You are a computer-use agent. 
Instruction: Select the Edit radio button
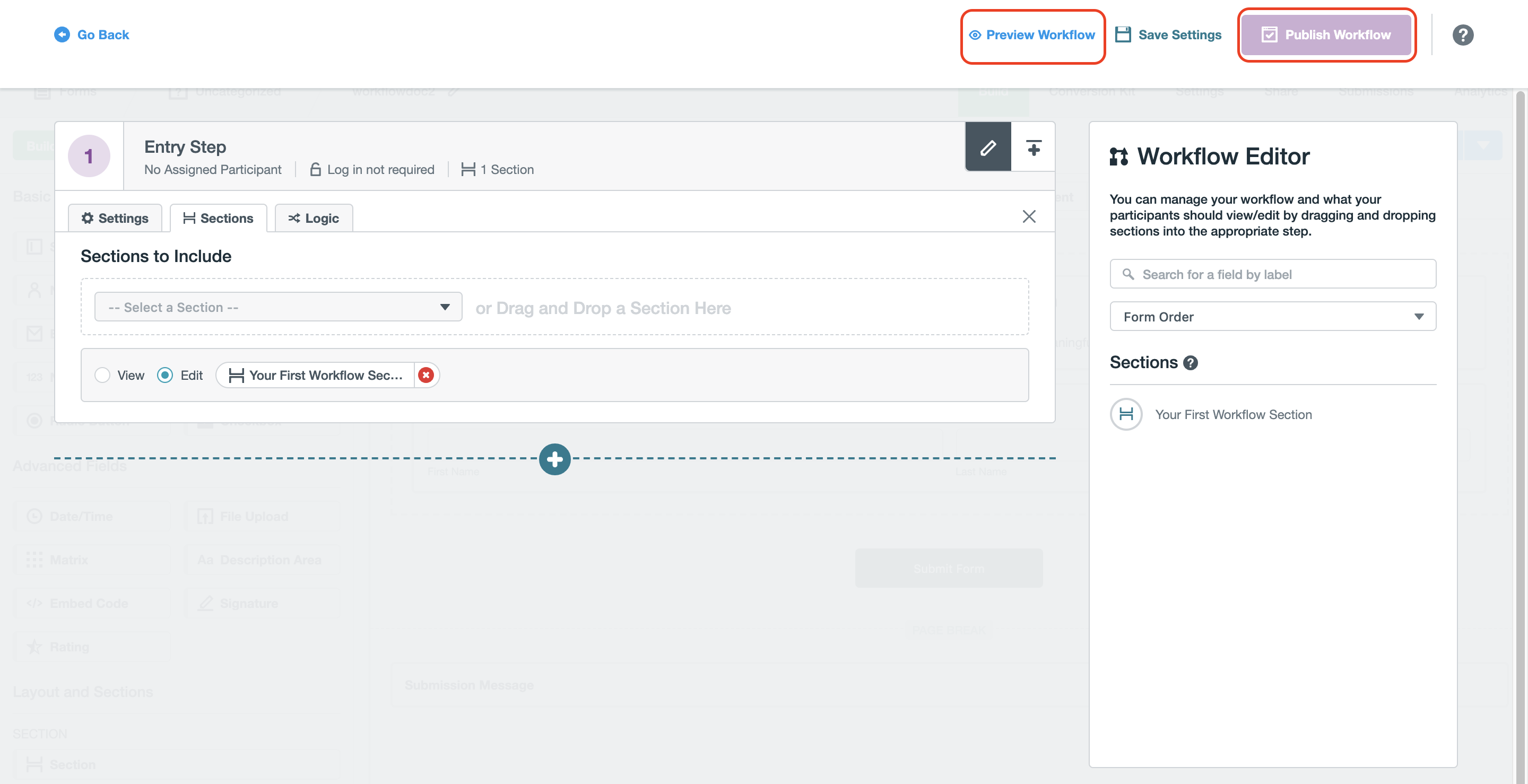pos(165,375)
